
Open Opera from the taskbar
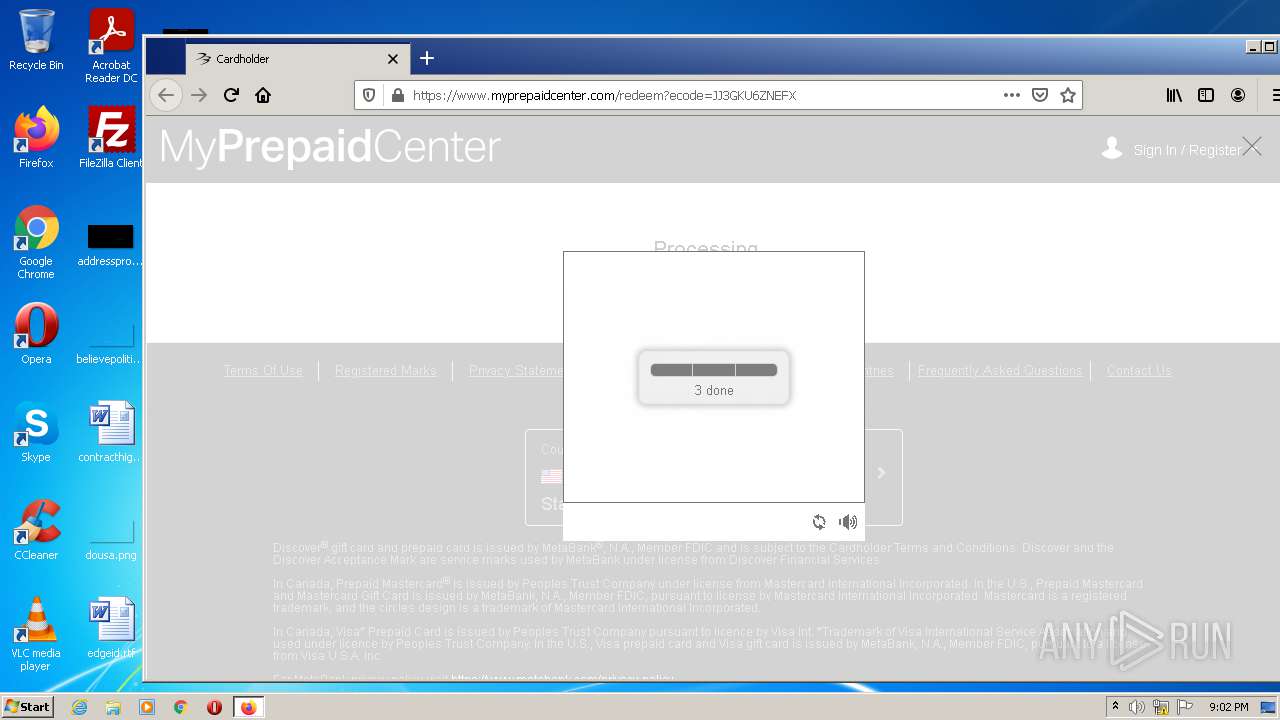click(214, 707)
